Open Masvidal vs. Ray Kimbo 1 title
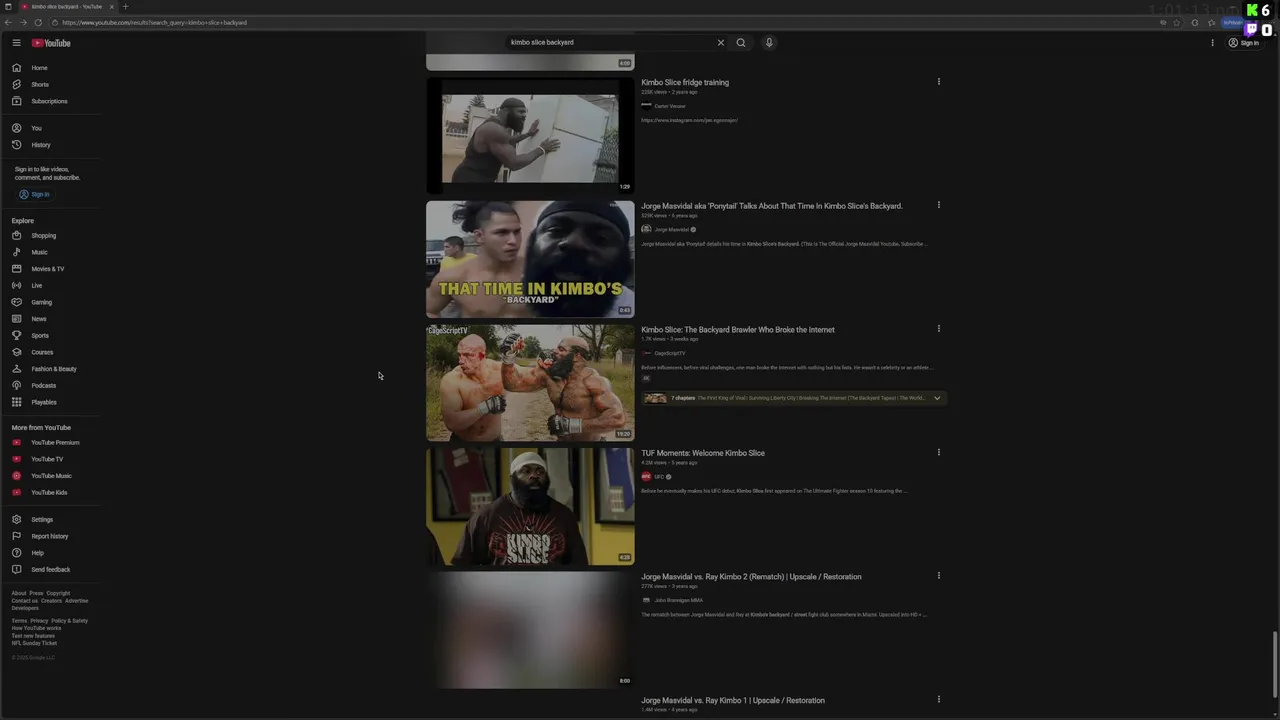Image resolution: width=1280 pixels, height=720 pixels. pos(733,701)
